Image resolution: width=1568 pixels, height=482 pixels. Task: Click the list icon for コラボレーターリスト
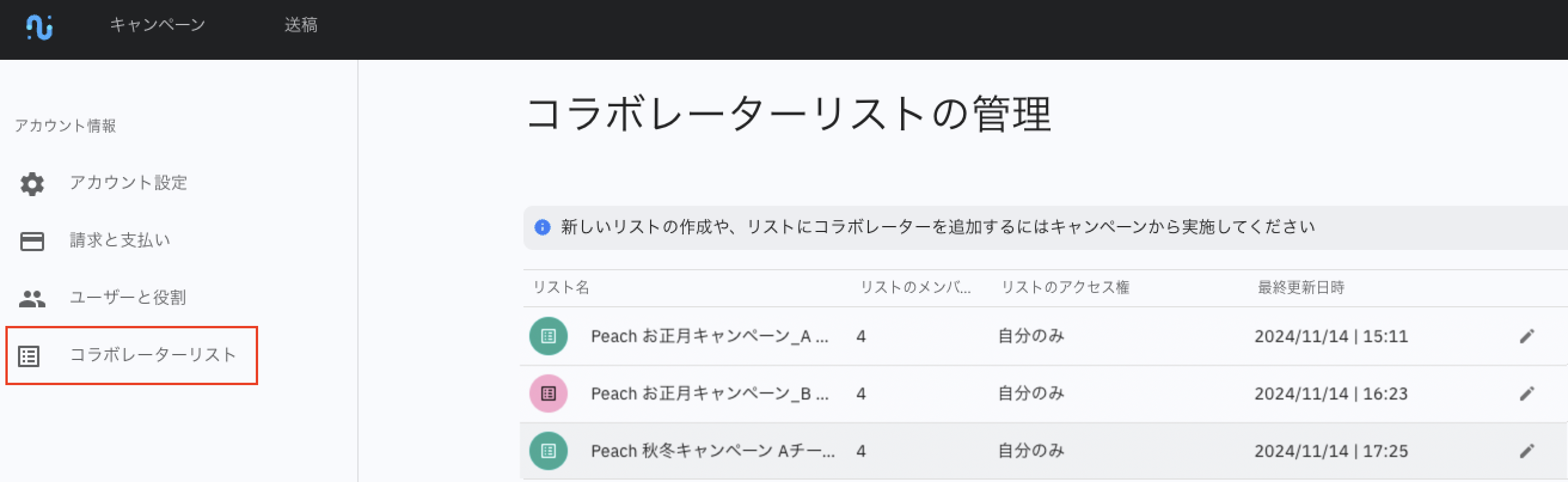click(29, 356)
